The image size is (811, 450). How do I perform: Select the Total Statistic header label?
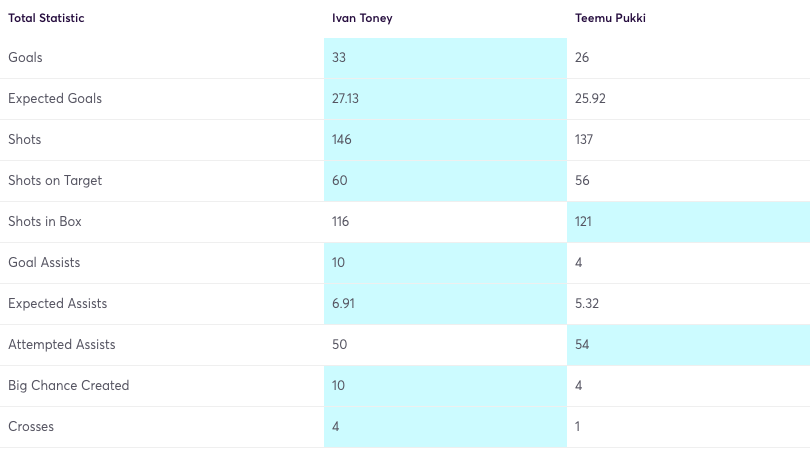pyautogui.click(x=47, y=18)
